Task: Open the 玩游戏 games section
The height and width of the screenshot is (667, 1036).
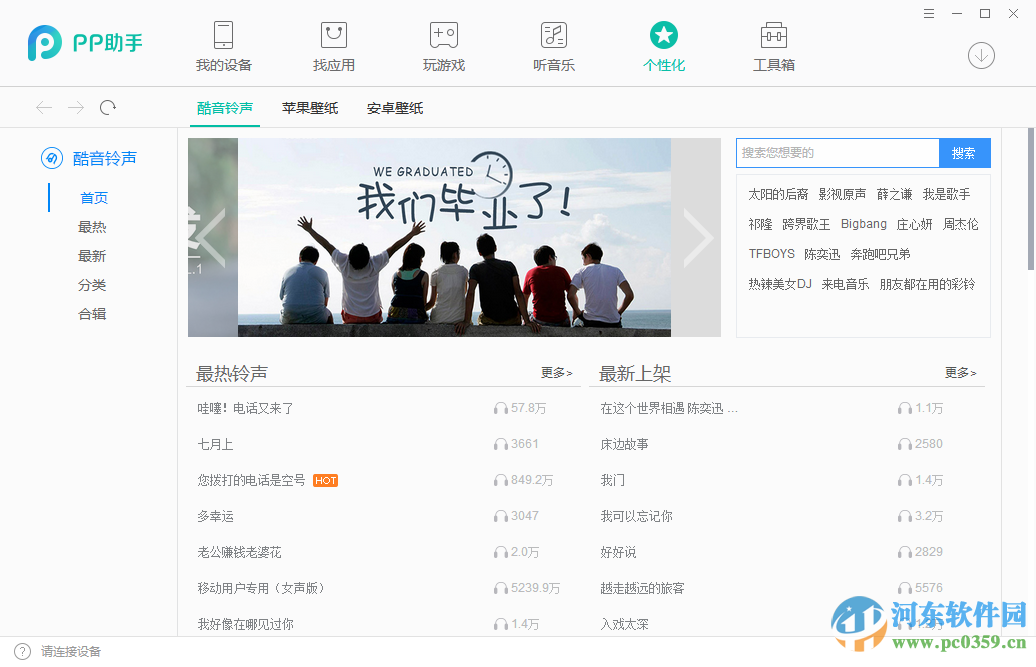Action: 443,43
